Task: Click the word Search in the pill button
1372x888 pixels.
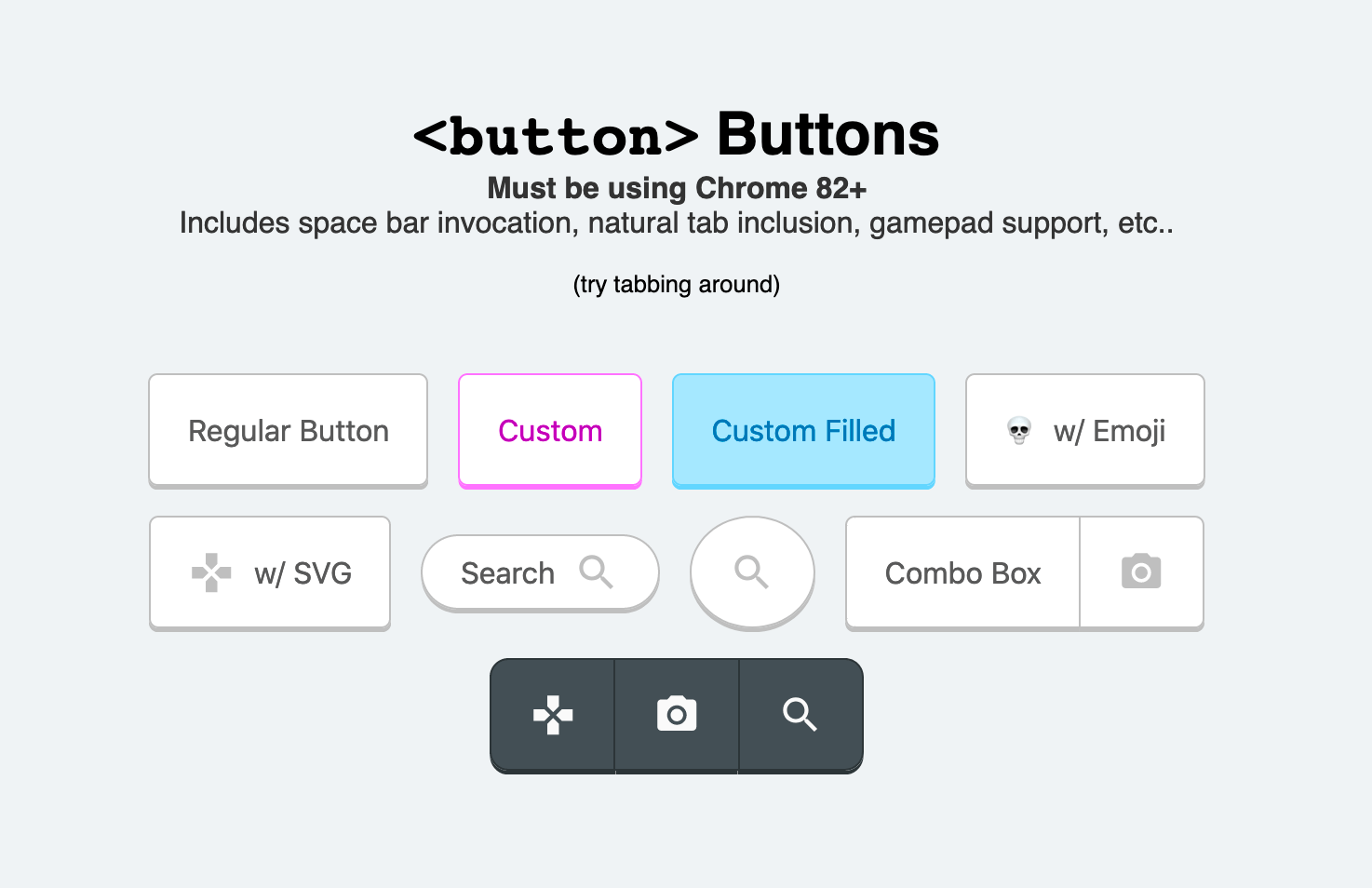Action: point(507,573)
